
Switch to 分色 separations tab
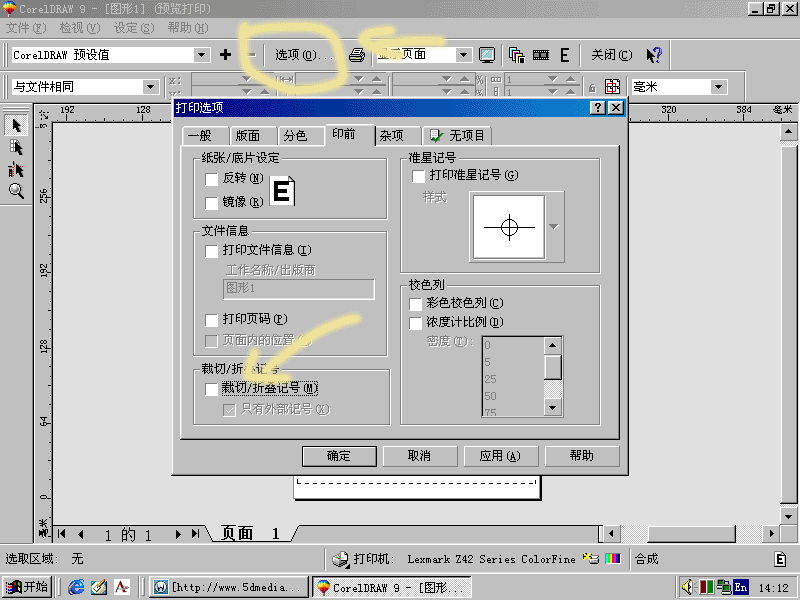pos(301,136)
